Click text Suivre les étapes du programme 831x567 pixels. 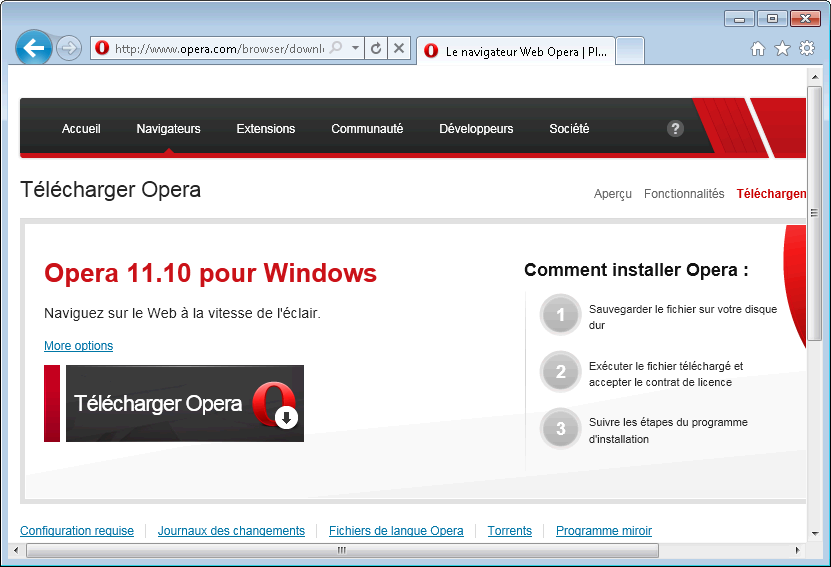coord(668,422)
